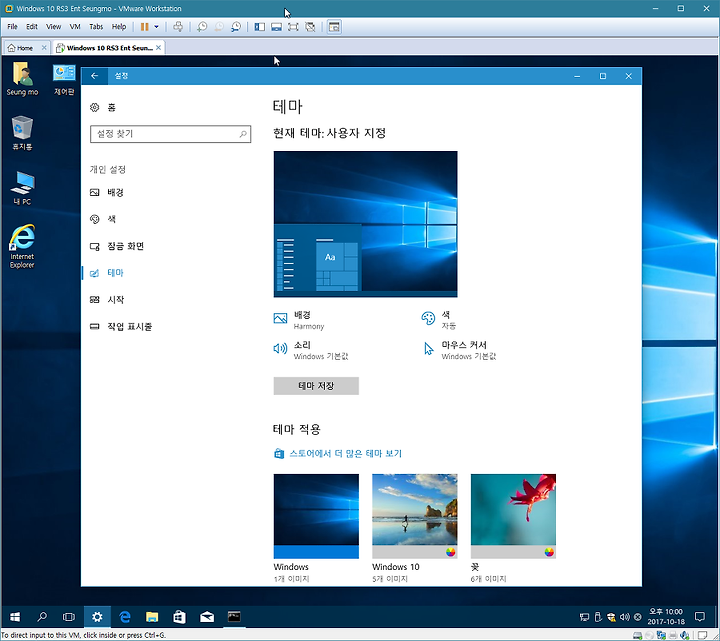
Task: Click the VMware status bar hard disk icon
Action: click(637, 635)
